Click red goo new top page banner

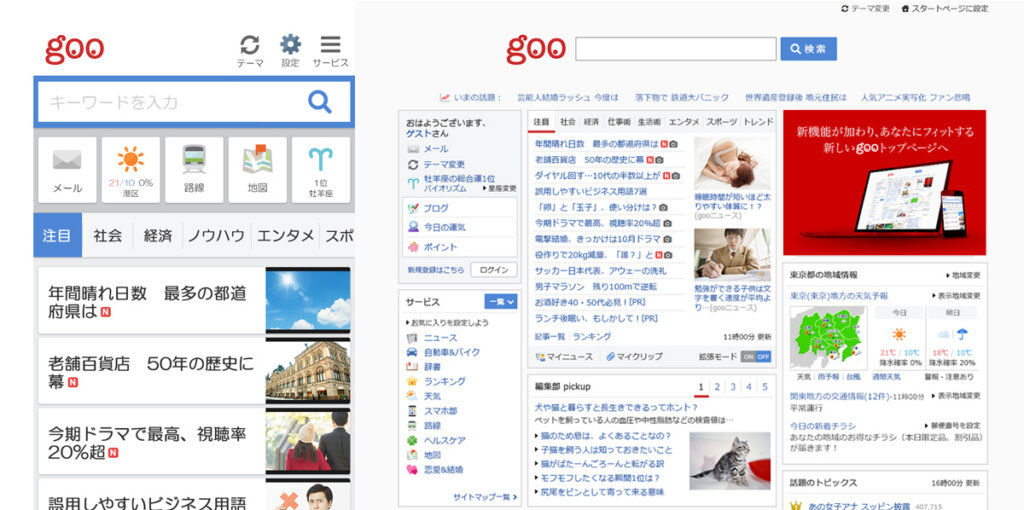884,182
